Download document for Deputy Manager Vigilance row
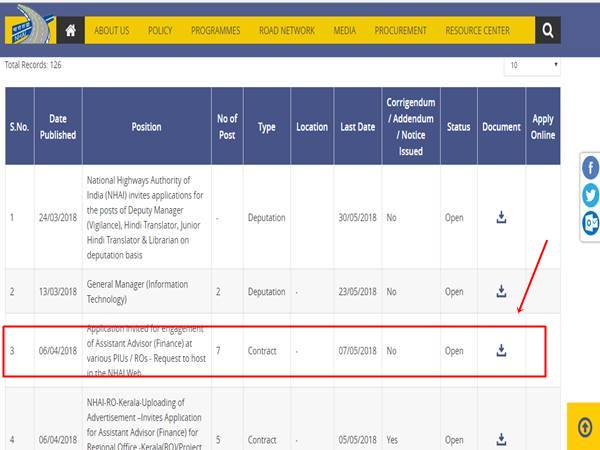The image size is (600, 450). tap(501, 217)
